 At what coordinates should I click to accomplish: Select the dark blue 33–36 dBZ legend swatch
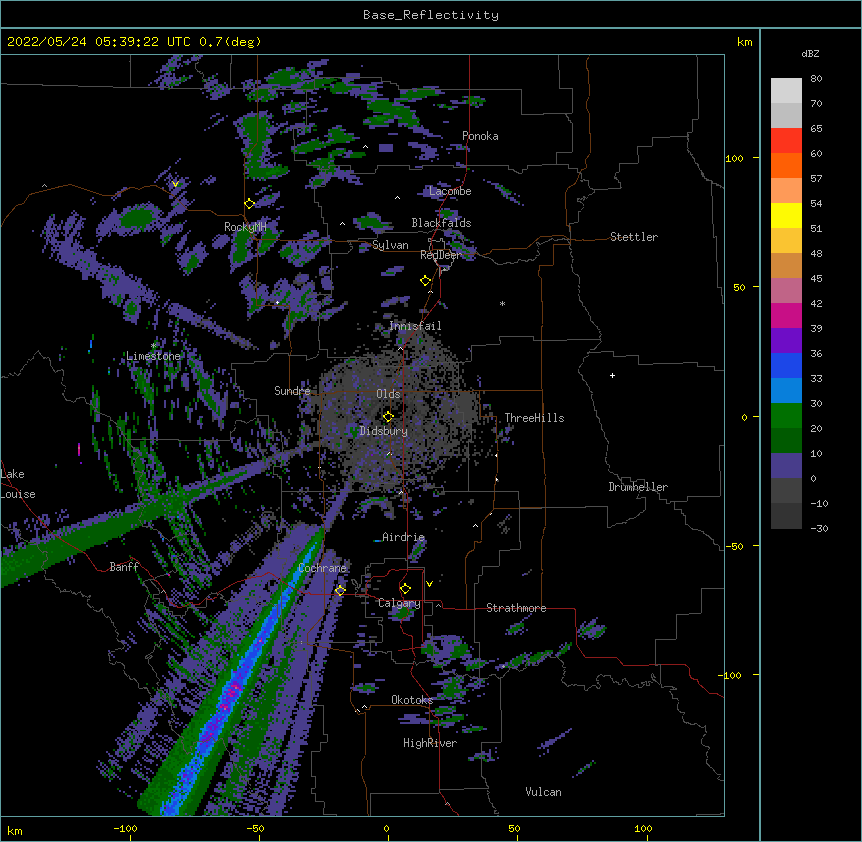[x=786, y=365]
